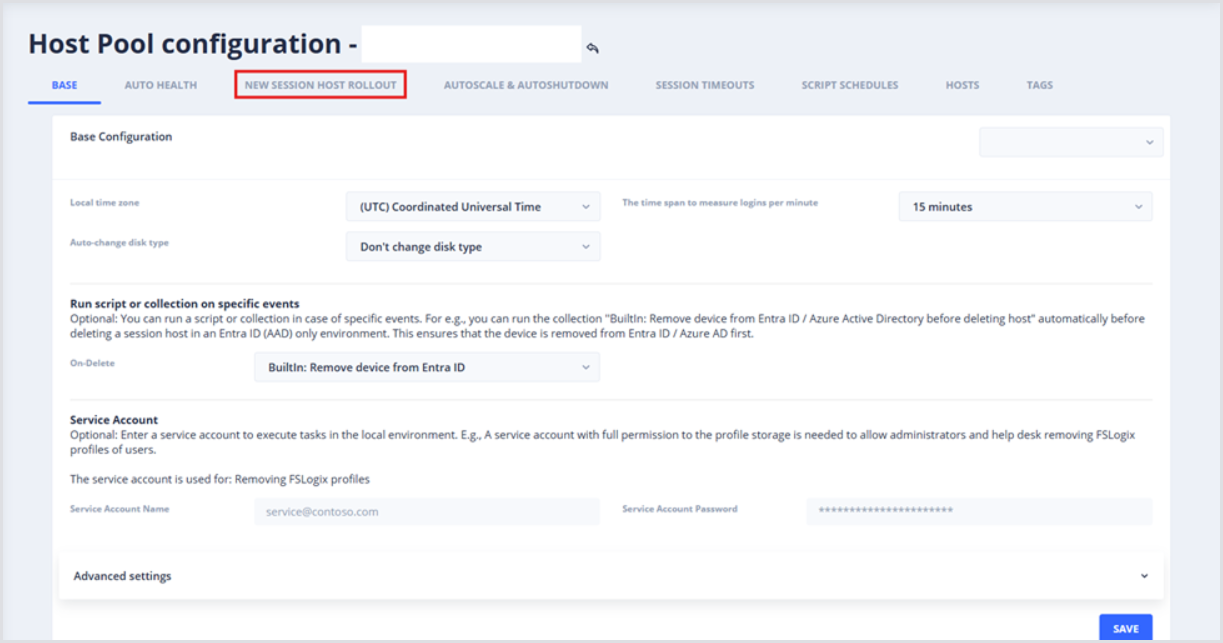Click the Base Configuration section heading
This screenshot has width=1223, height=643.
121,137
